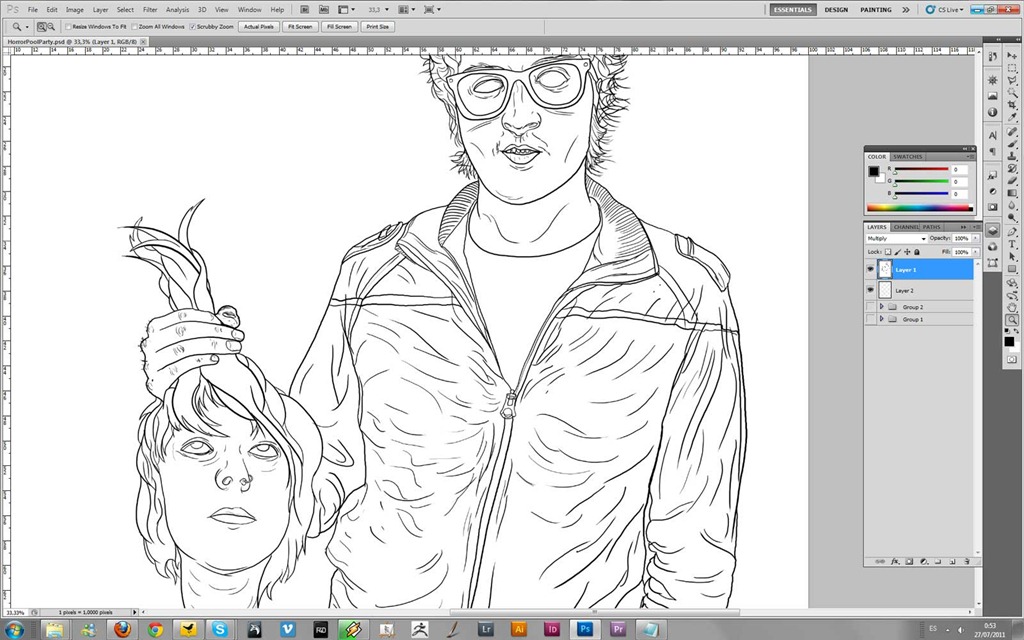Open the Multiply blend mode dropdown
Image resolution: width=1024 pixels, height=640 pixels.
(896, 239)
